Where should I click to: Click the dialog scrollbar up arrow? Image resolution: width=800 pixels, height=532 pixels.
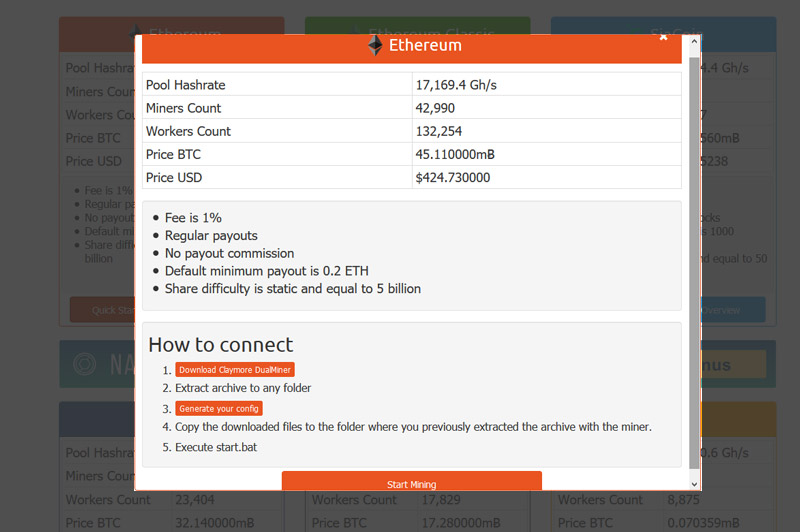tap(694, 41)
